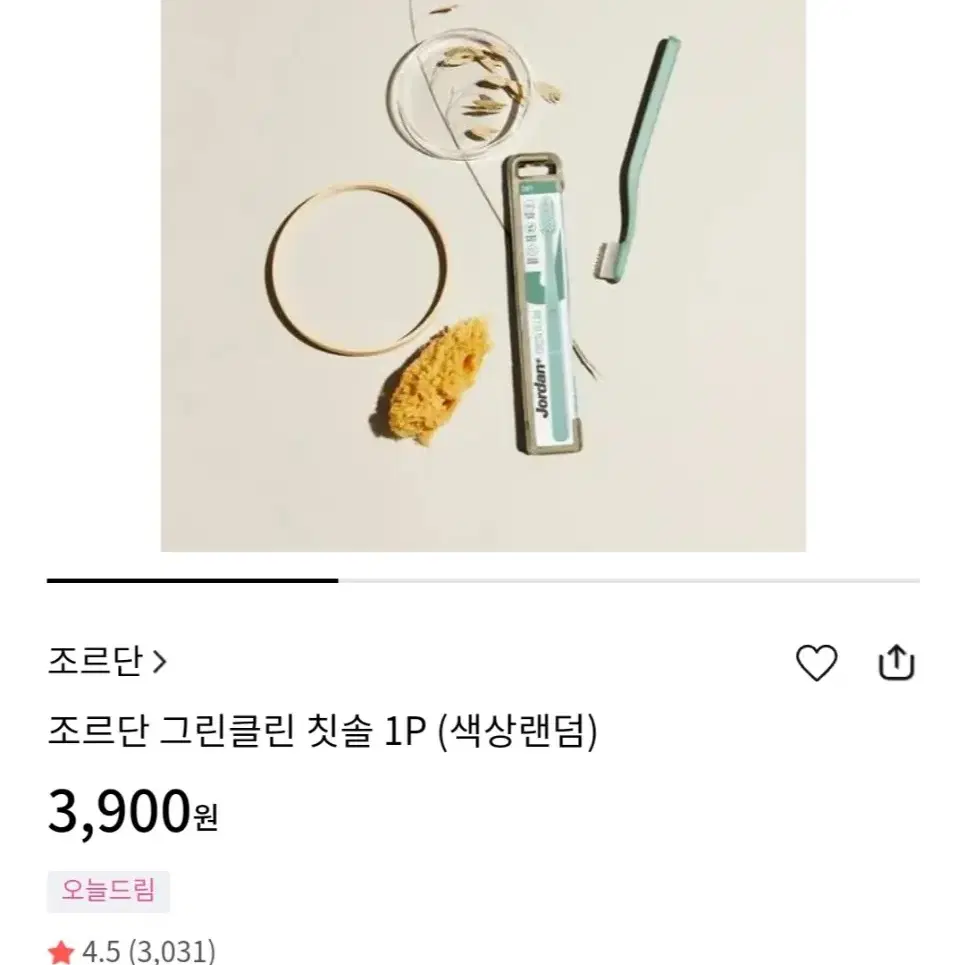This screenshot has width=965, height=965.
Task: Select the 4.5 rating score text
Action: pos(101,951)
